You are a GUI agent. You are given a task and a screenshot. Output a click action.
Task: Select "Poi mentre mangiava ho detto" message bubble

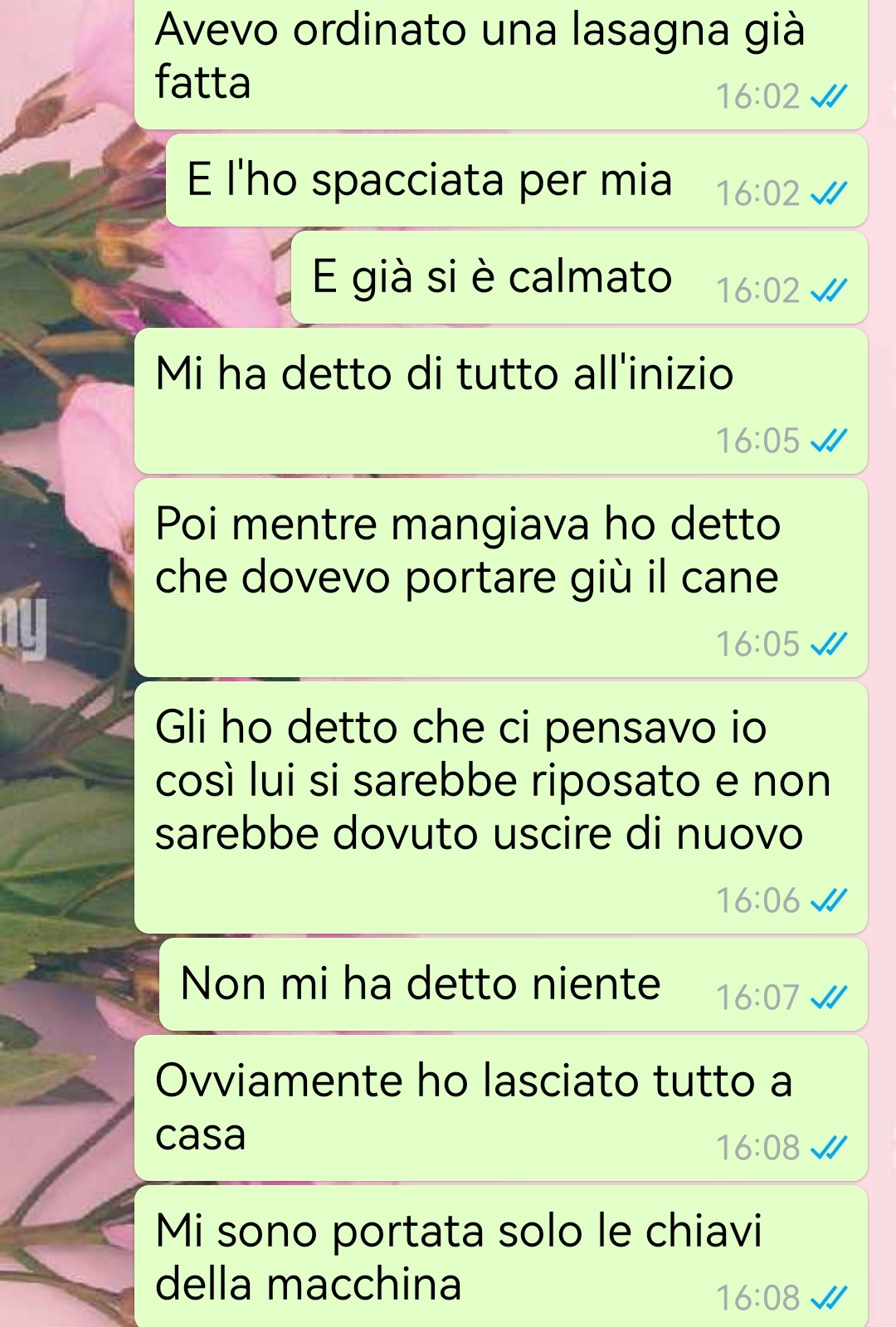501,578
